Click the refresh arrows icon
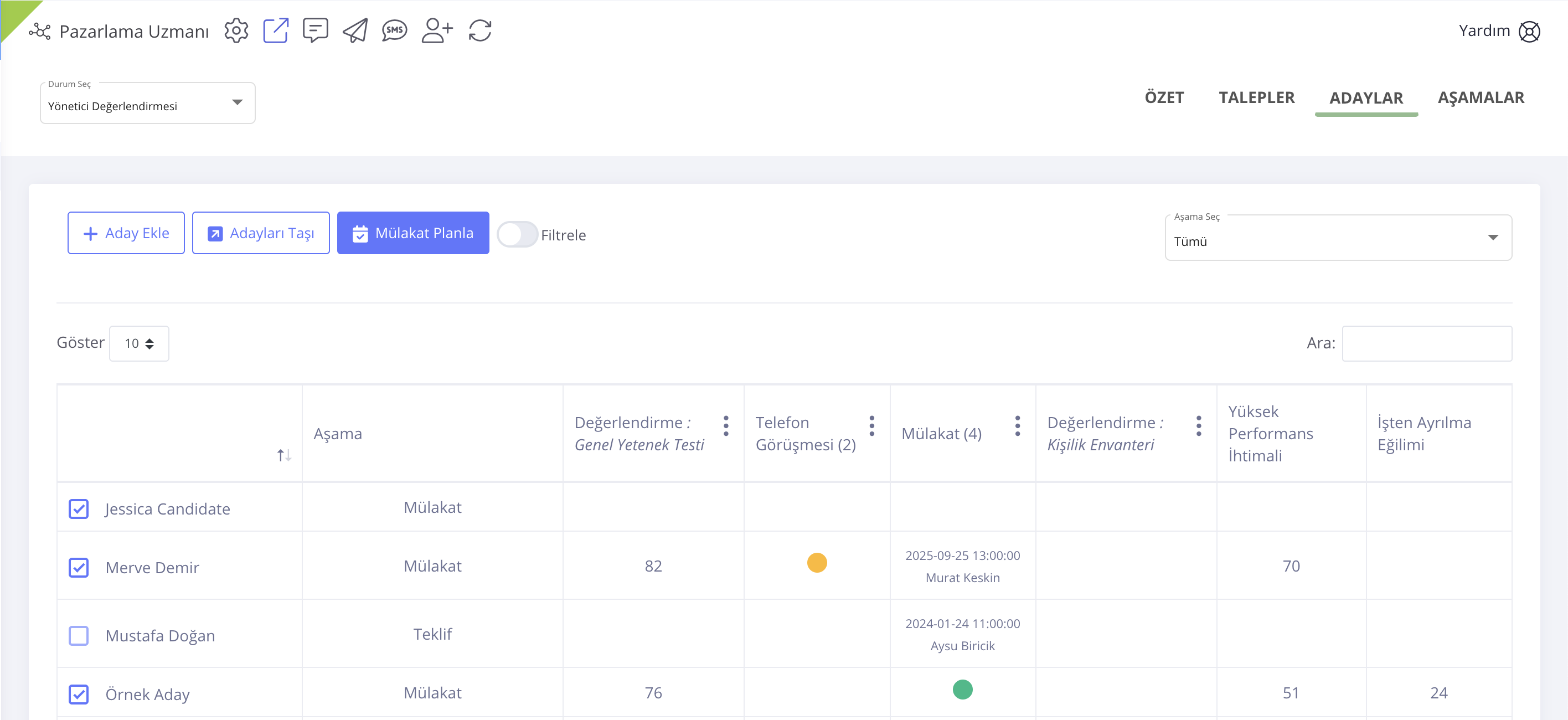Image resolution: width=1568 pixels, height=720 pixels. tap(479, 30)
